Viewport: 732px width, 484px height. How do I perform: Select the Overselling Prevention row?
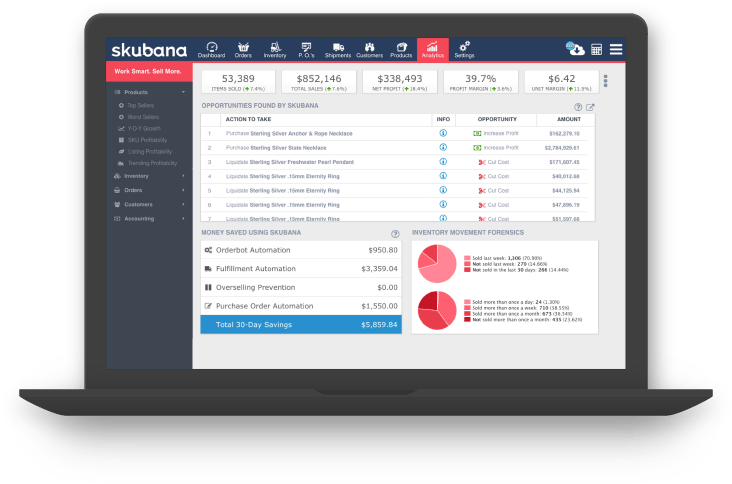[x=301, y=288]
